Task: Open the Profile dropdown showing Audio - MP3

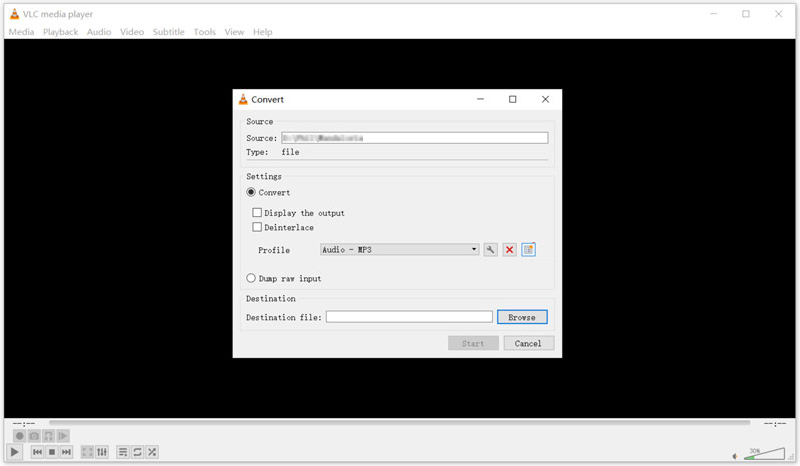Action: tap(399, 250)
